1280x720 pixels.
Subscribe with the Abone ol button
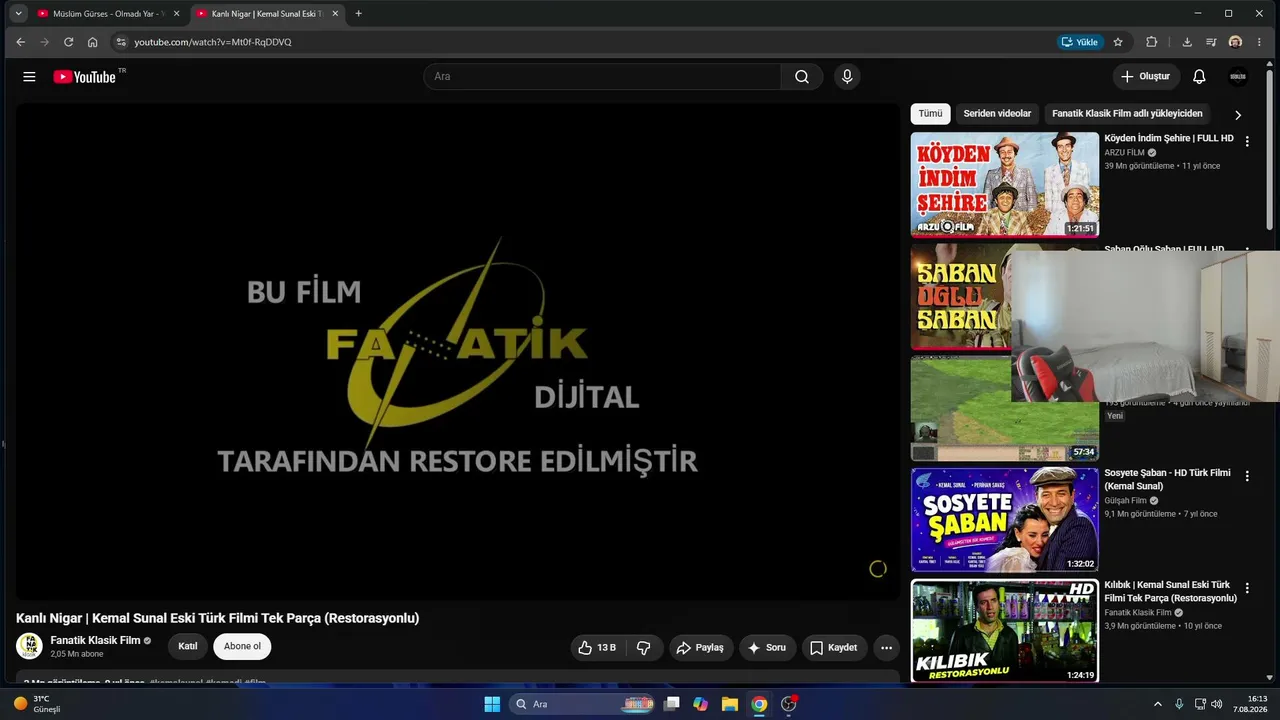[242, 647]
